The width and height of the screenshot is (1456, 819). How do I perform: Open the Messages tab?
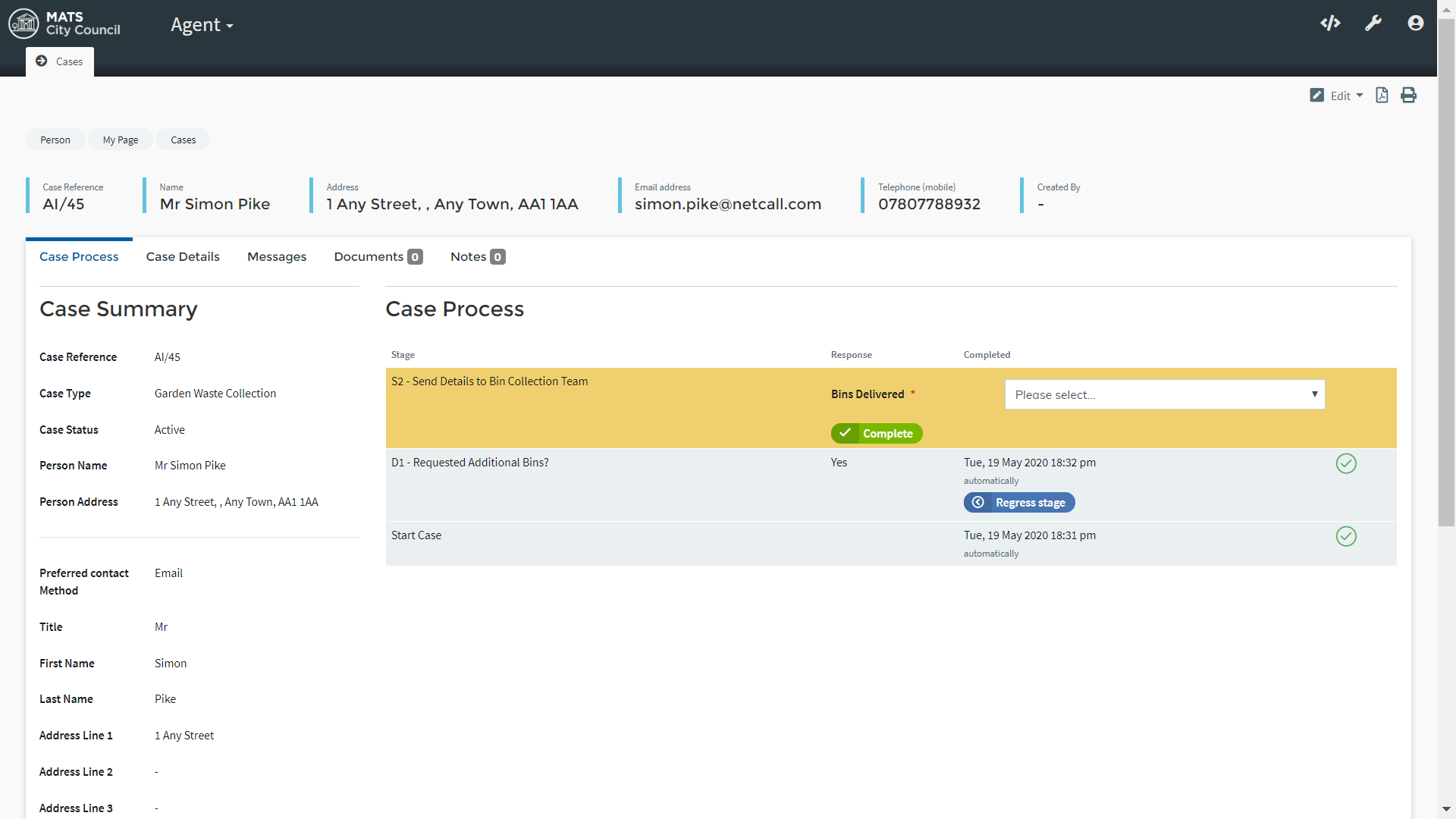point(277,257)
